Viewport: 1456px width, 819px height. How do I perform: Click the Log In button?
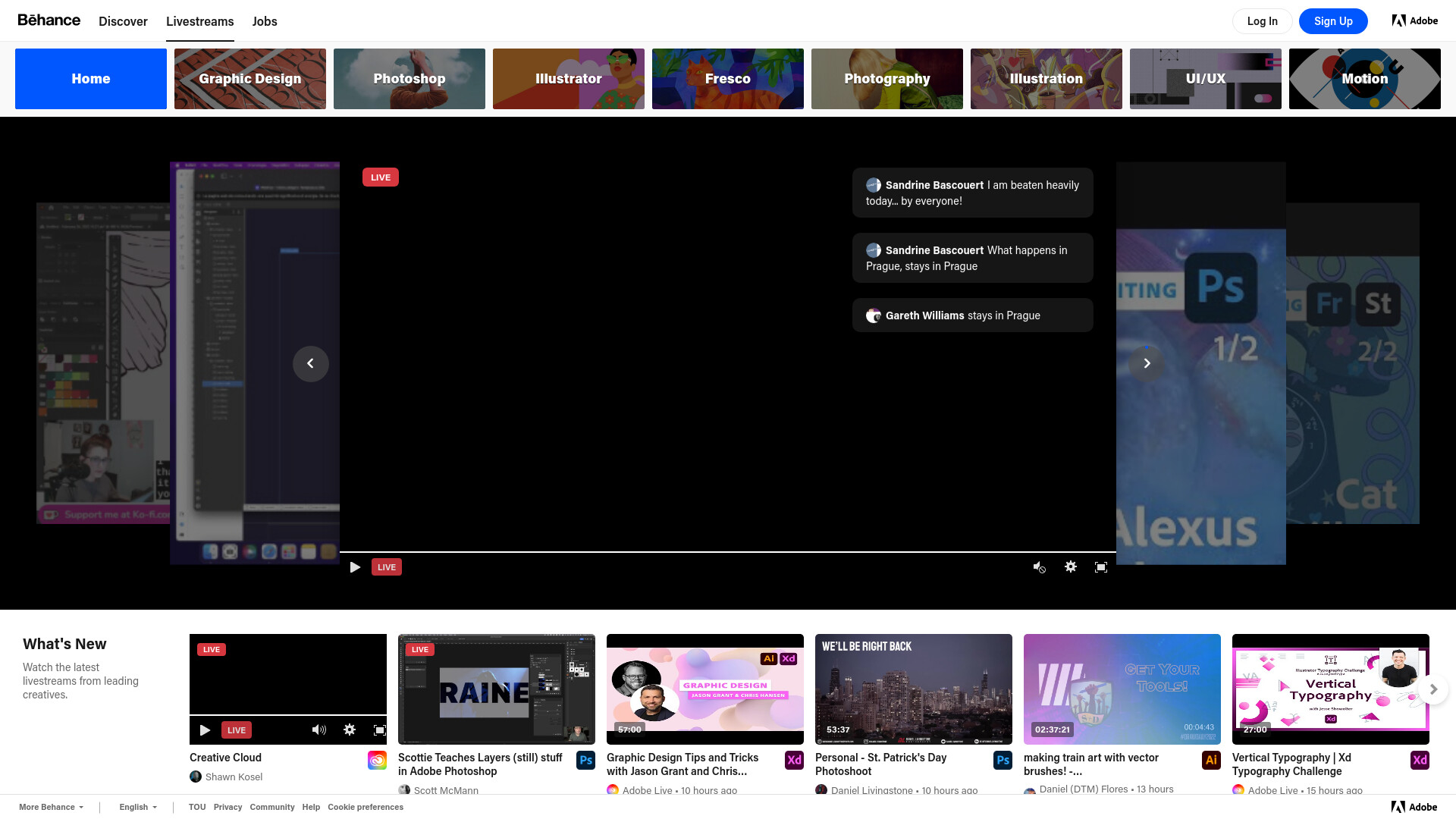coord(1263,21)
